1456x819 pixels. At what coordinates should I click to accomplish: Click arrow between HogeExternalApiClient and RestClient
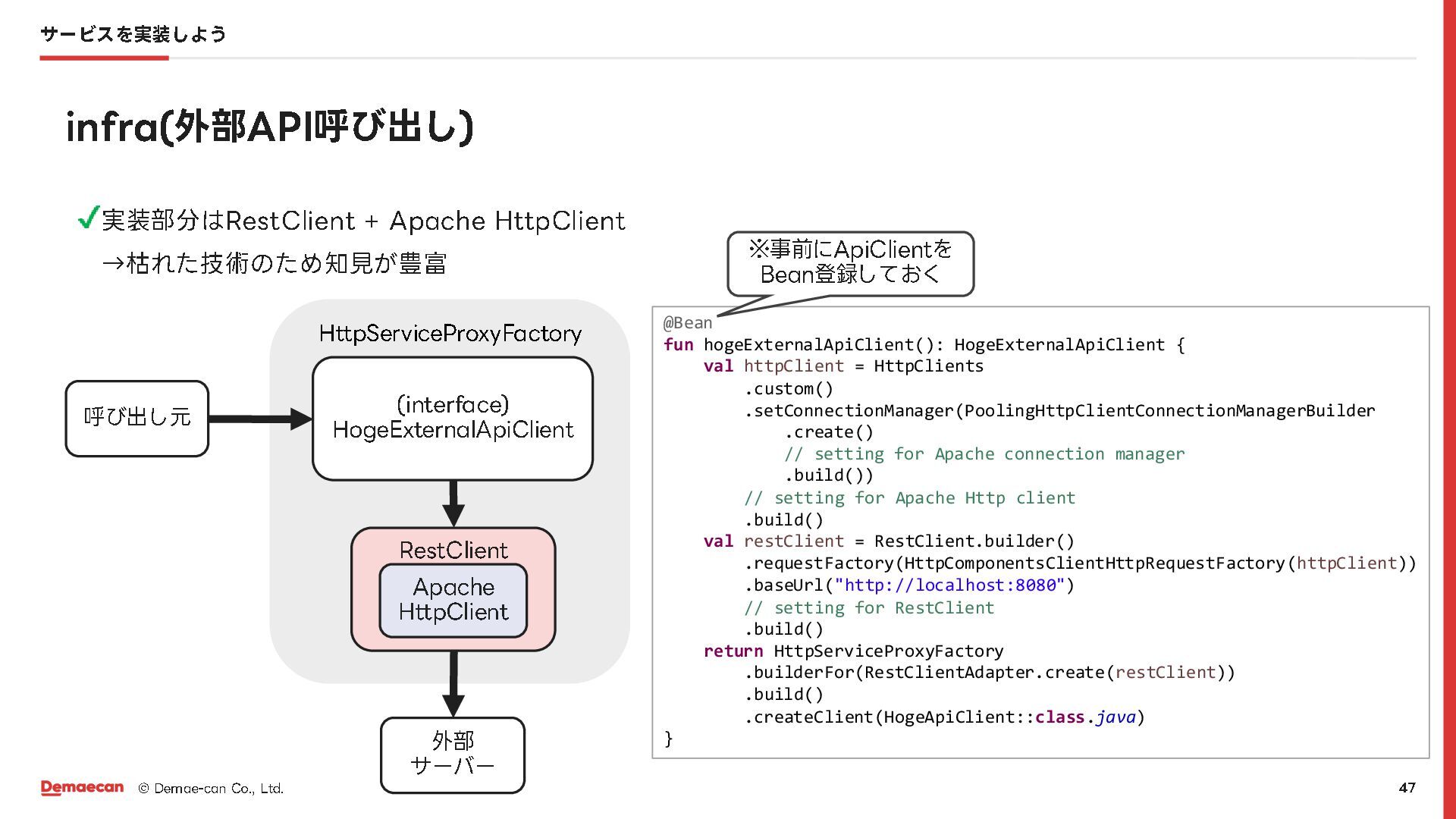(453, 504)
